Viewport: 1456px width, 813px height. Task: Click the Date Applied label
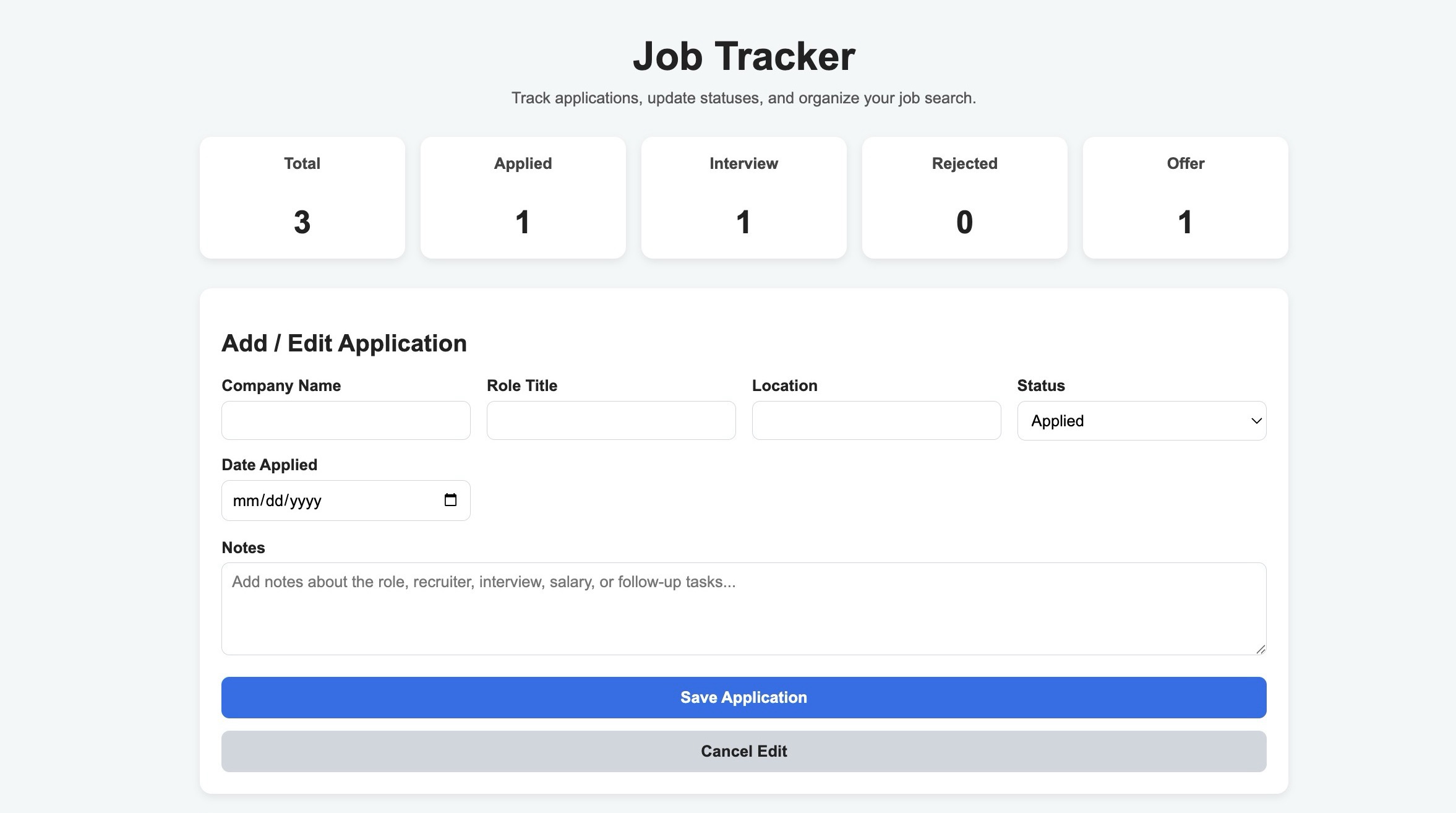tap(270, 464)
